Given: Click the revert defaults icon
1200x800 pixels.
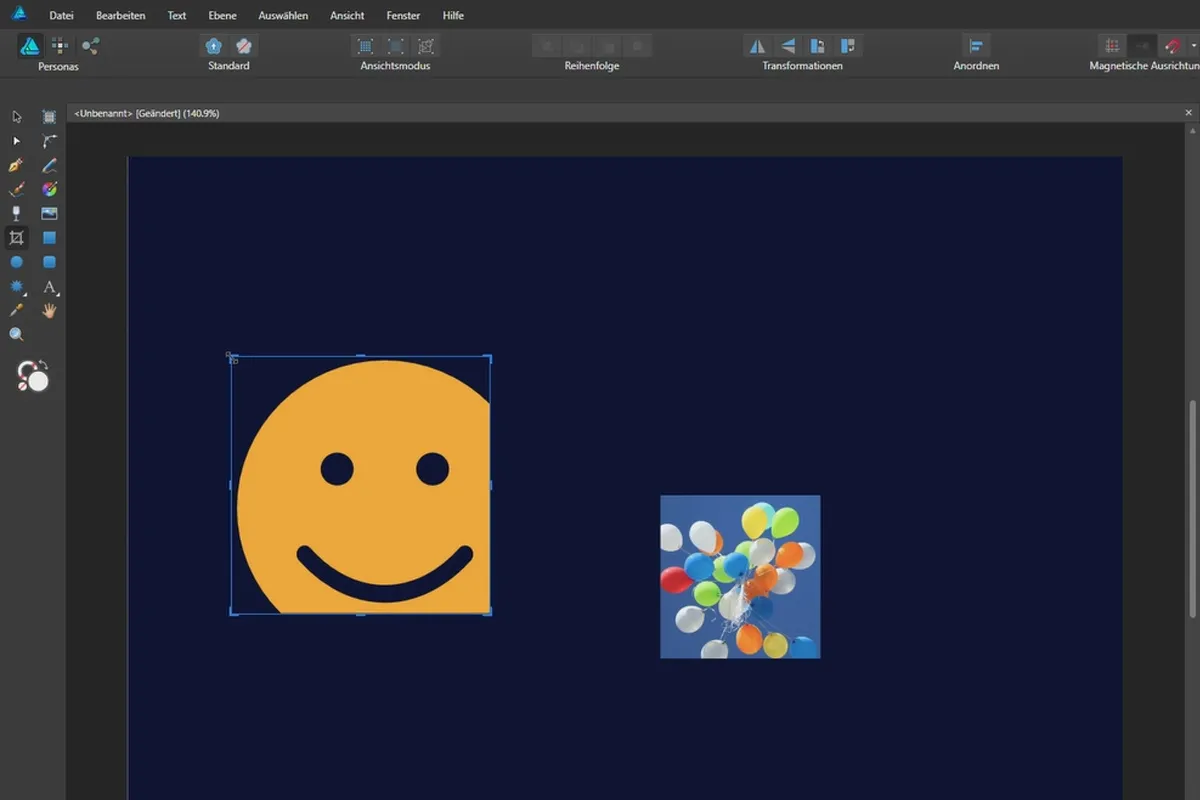Looking at the screenshot, I should tap(244, 45).
